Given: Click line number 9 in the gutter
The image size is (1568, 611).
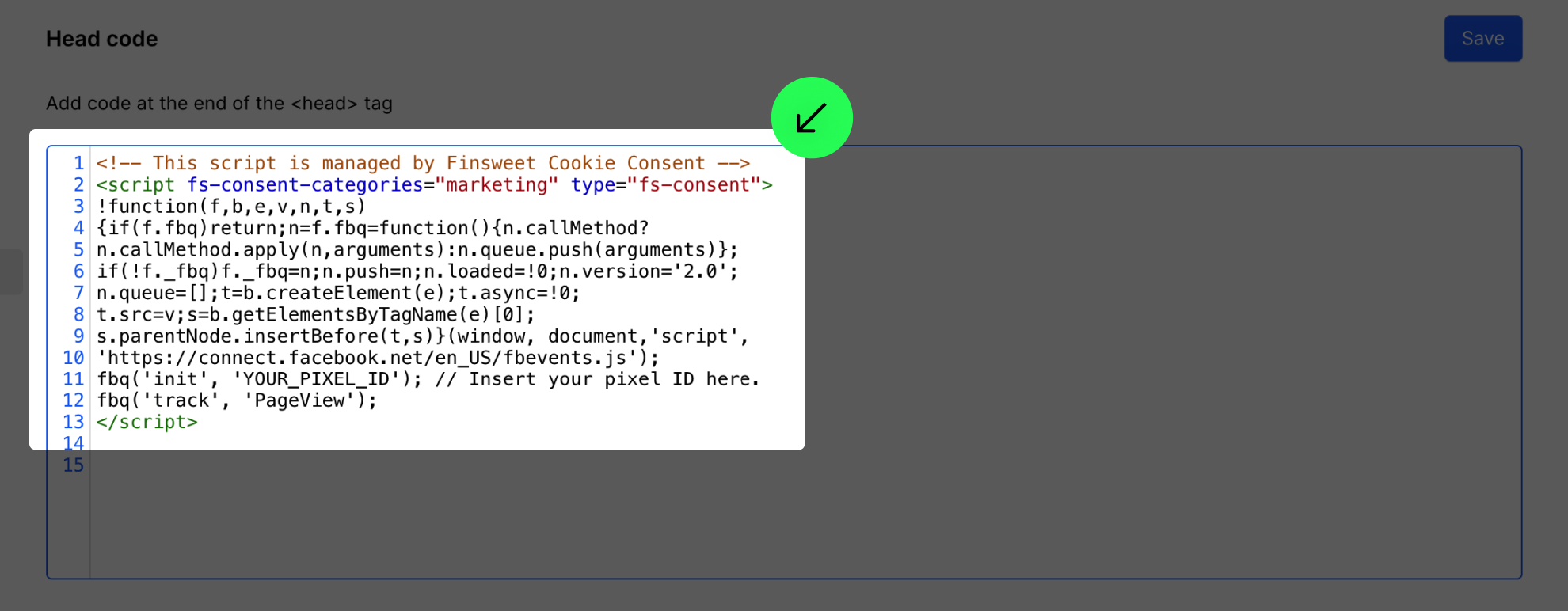Looking at the screenshot, I should 78,336.
